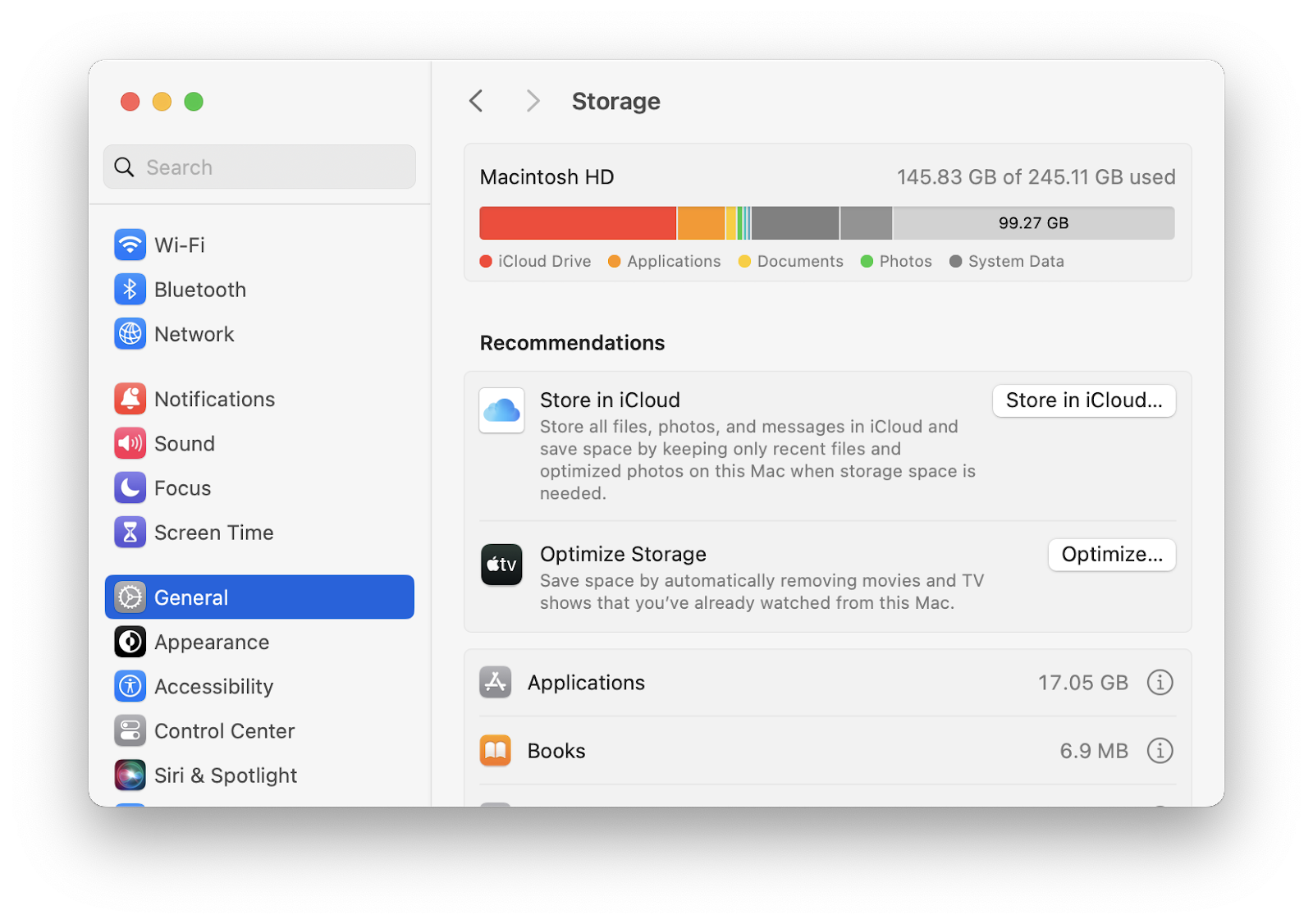The height and width of the screenshot is (924, 1313).
Task: Select General in the sidebar
Action: (x=190, y=597)
